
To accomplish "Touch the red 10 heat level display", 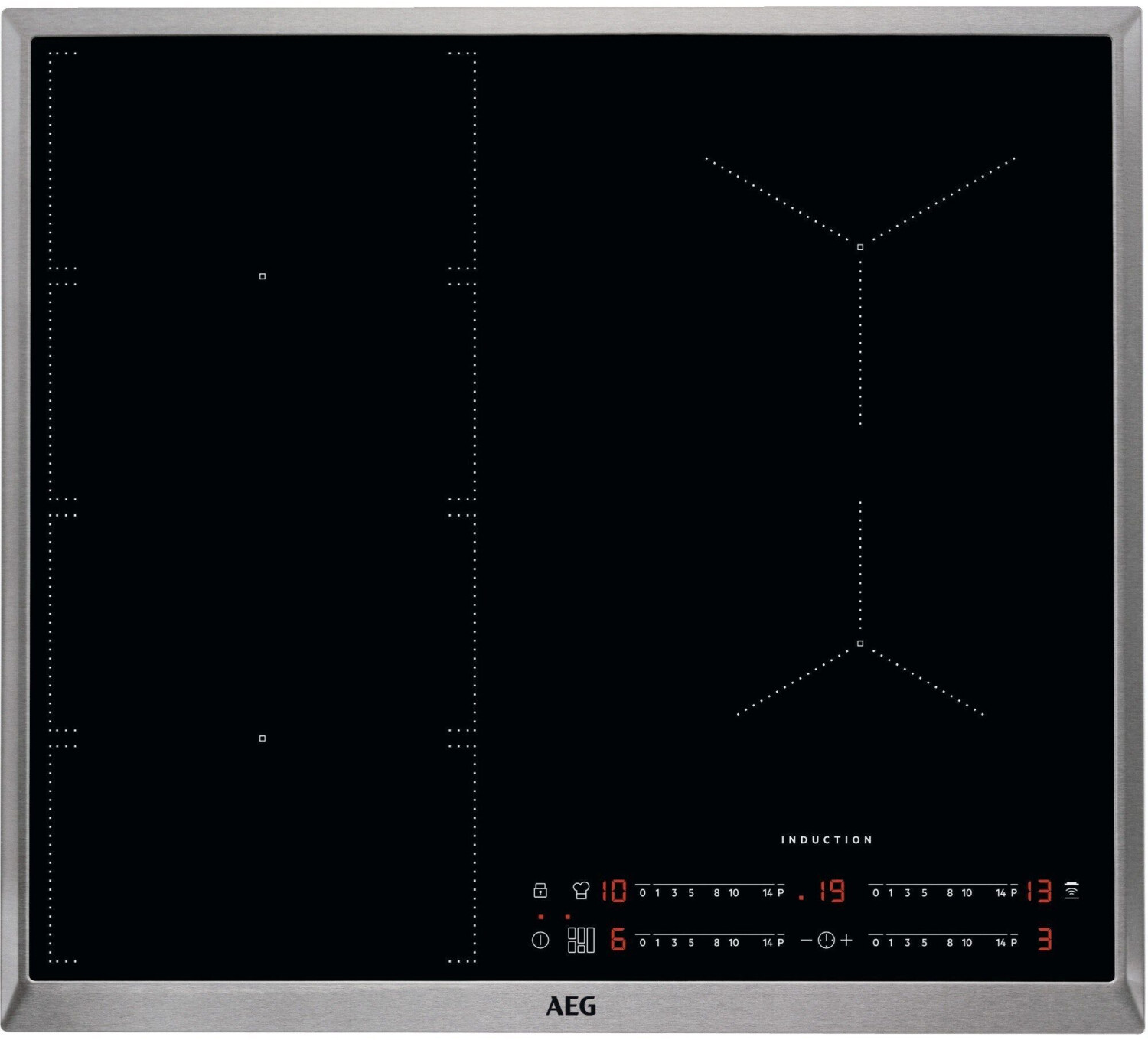I will [614, 892].
